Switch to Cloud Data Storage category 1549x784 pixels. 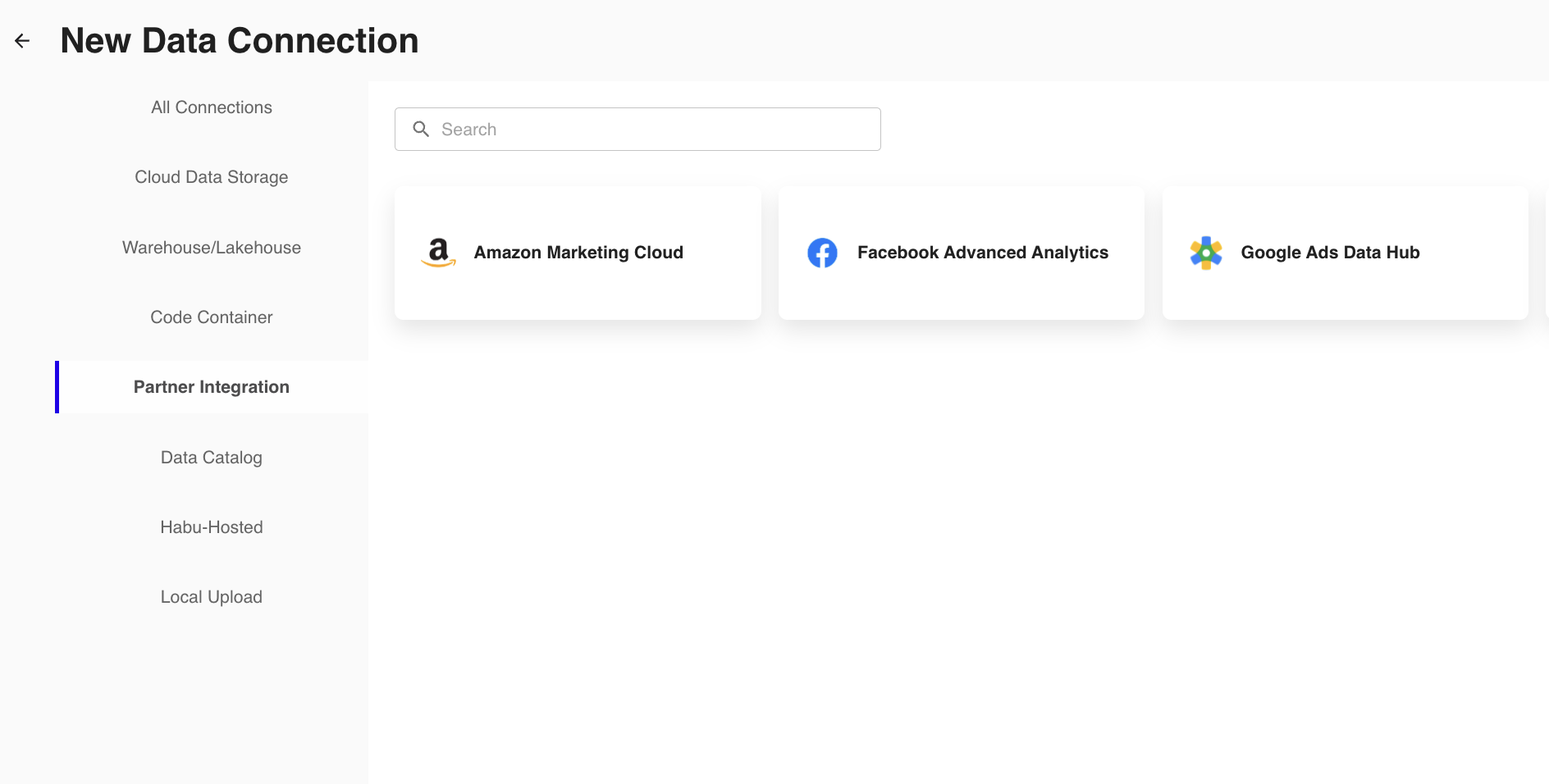(212, 177)
